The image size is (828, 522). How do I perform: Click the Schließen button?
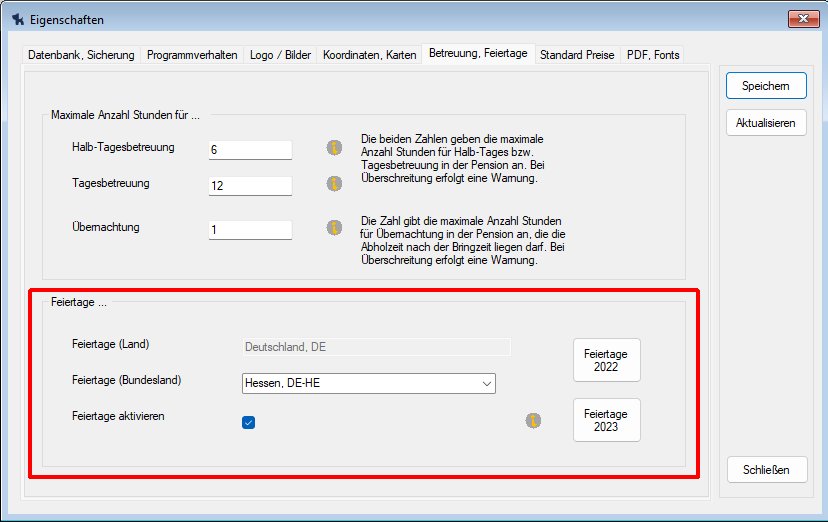tap(766, 470)
